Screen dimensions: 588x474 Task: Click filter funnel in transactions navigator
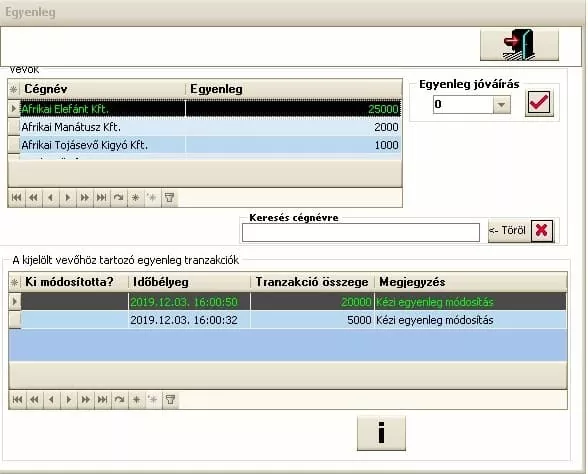(170, 400)
